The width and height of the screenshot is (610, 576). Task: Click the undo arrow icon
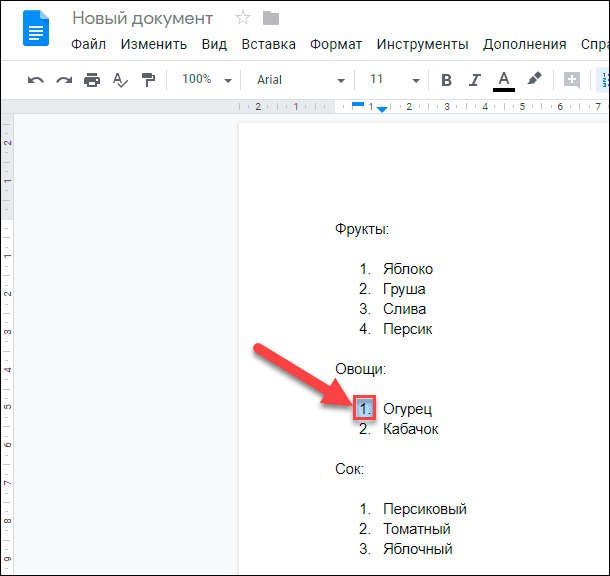pyautogui.click(x=36, y=80)
